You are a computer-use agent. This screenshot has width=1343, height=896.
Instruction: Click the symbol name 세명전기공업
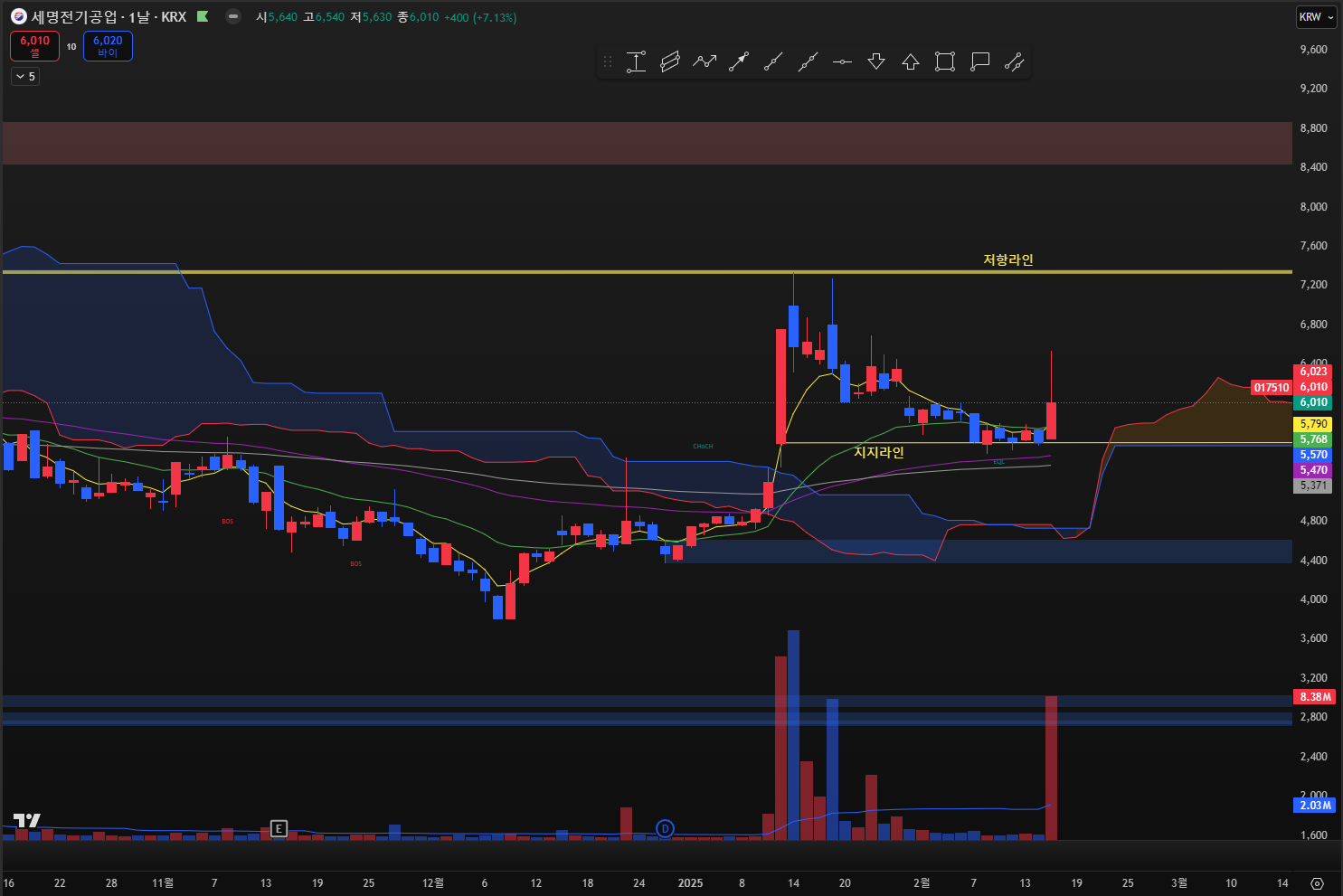74,16
